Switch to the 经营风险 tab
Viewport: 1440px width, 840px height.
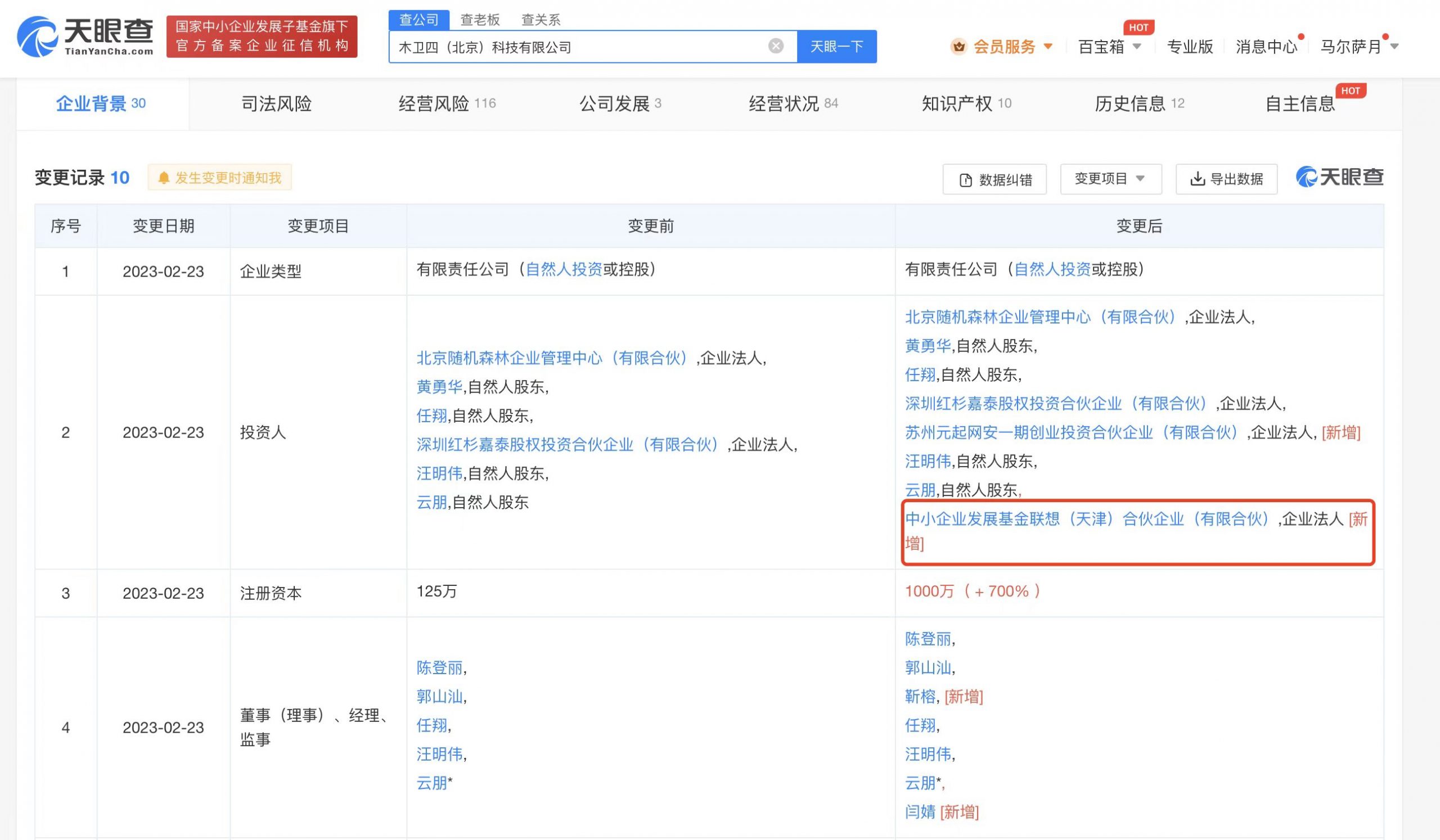pyautogui.click(x=446, y=104)
